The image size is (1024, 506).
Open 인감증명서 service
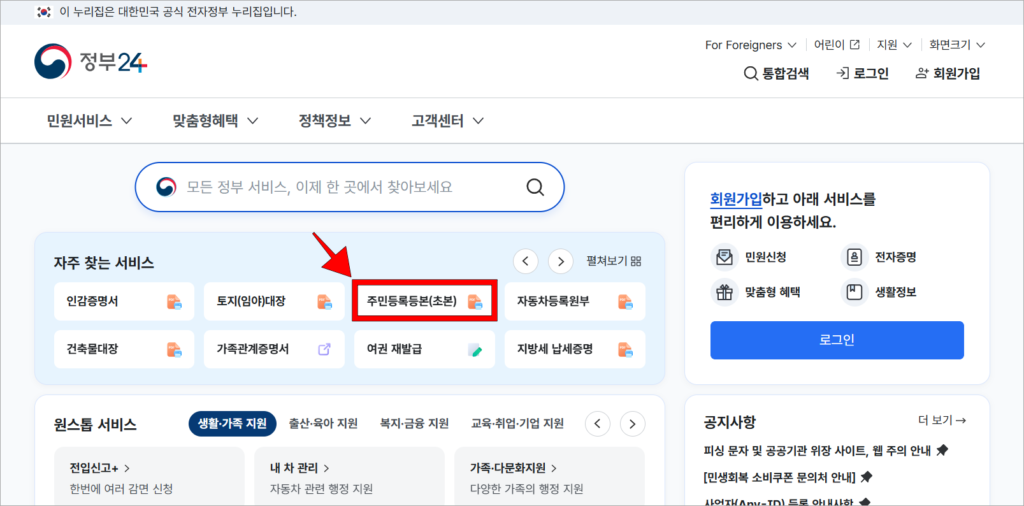(124, 302)
